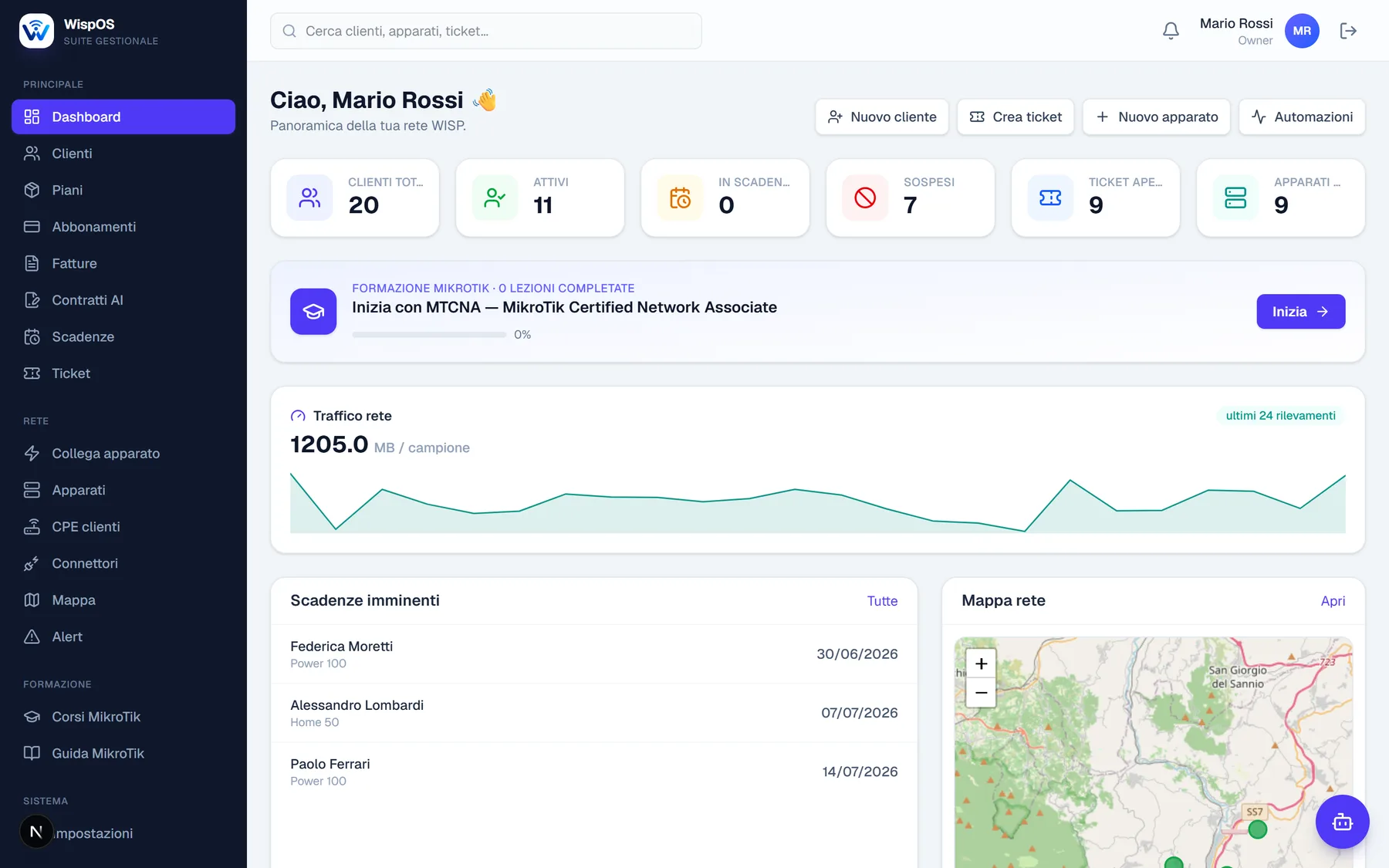Screen dimensions: 1389x868
Task: Click Crea ticket button
Action: pyautogui.click(x=1016, y=117)
